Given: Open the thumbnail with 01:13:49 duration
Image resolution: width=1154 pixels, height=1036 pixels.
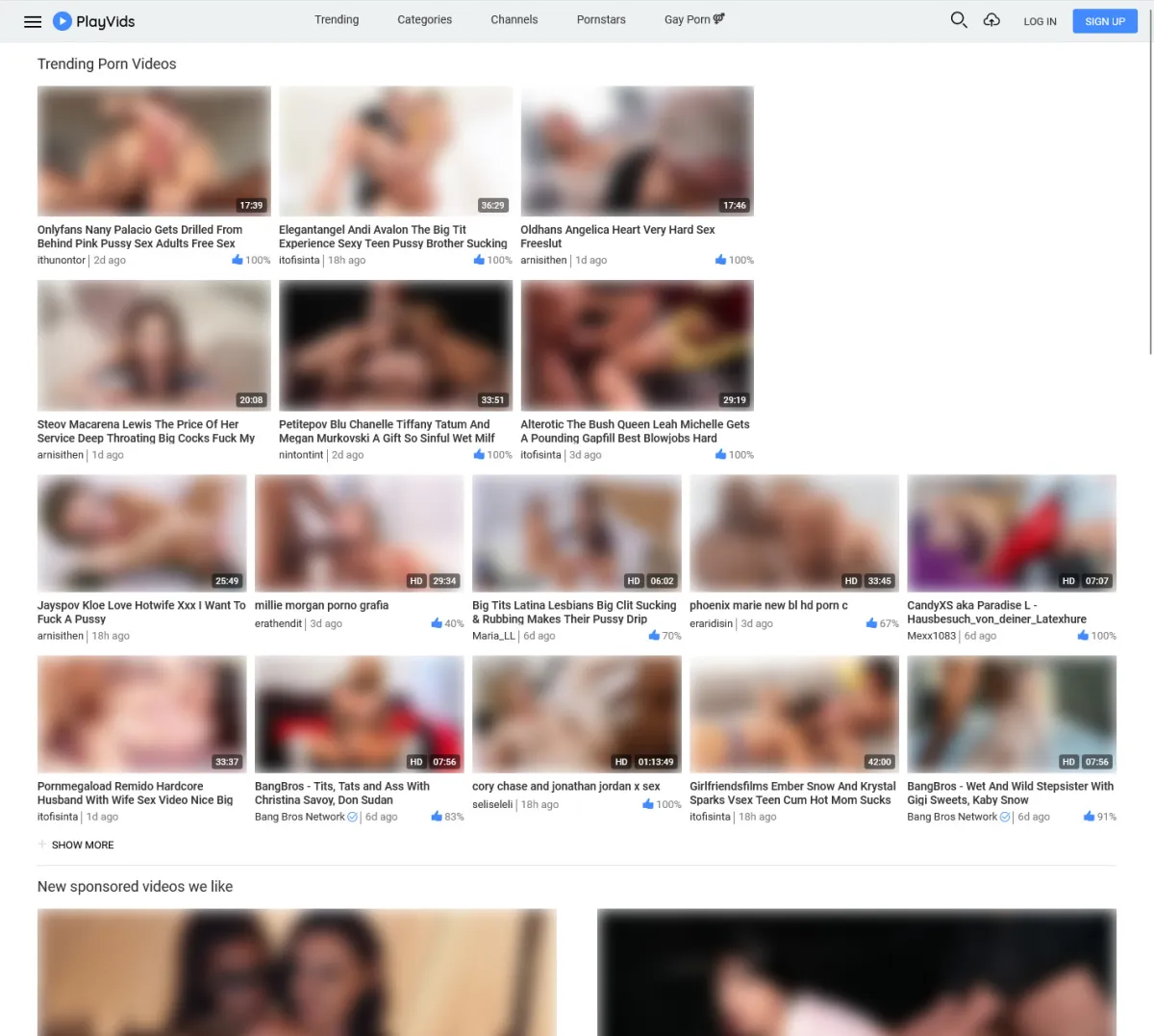Looking at the screenshot, I should 577,714.
